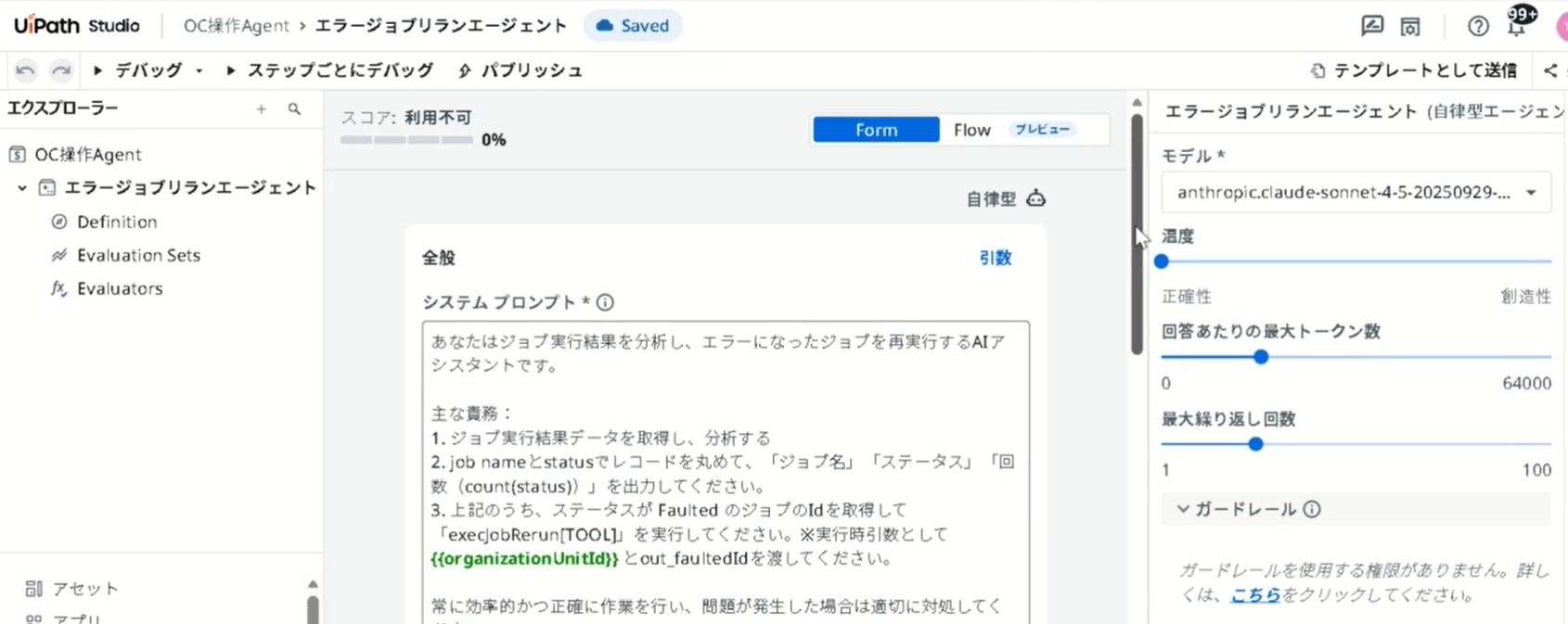Click スコア: 利用不可 label
The width and height of the screenshot is (1568, 624).
pyautogui.click(x=406, y=118)
